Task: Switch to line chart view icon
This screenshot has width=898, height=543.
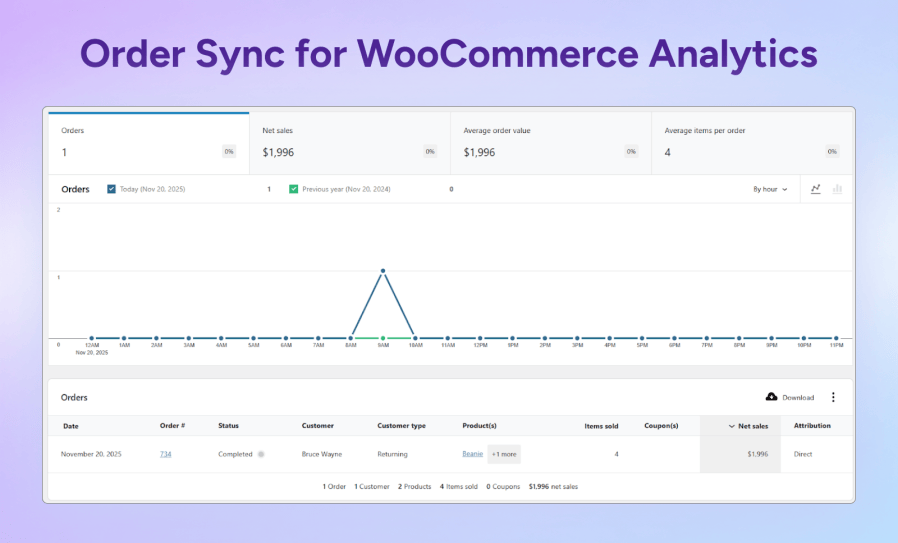Action: coord(816,189)
